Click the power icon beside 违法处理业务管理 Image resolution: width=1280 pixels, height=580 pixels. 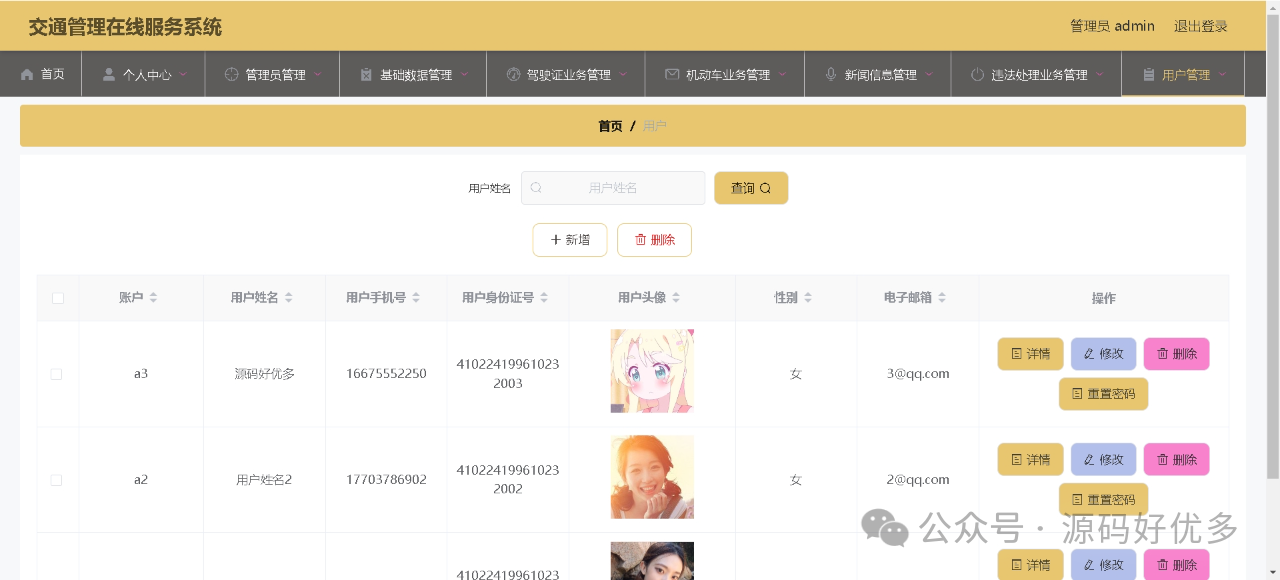click(977, 74)
